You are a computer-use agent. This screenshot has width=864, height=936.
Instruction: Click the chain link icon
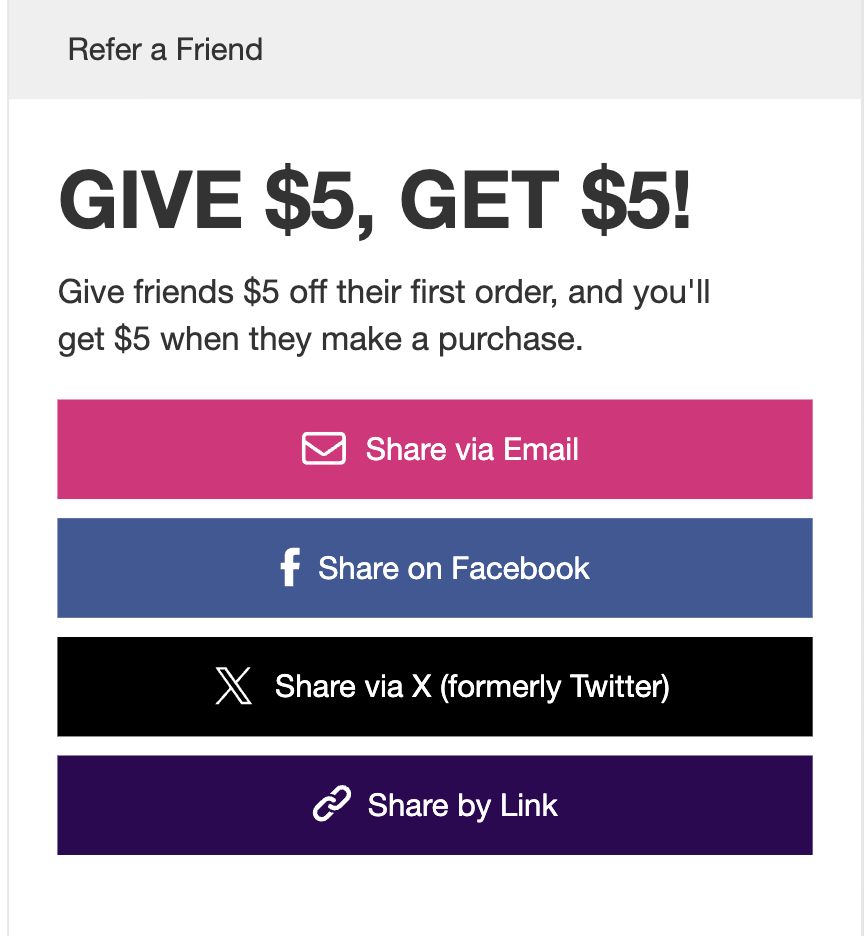pyautogui.click(x=332, y=804)
